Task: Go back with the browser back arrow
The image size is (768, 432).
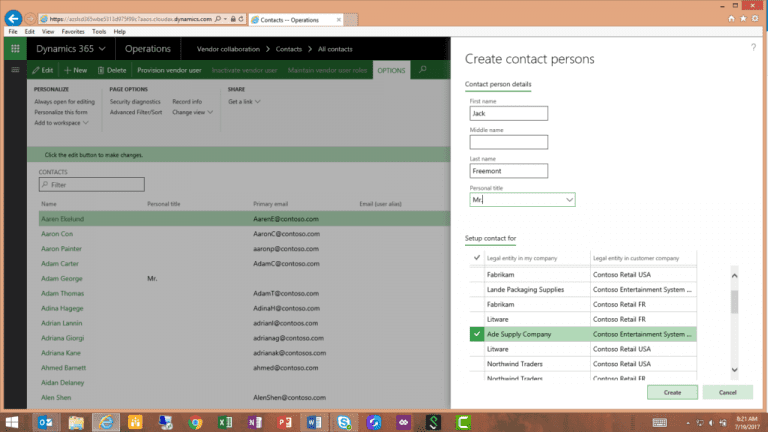Action: click(x=13, y=19)
